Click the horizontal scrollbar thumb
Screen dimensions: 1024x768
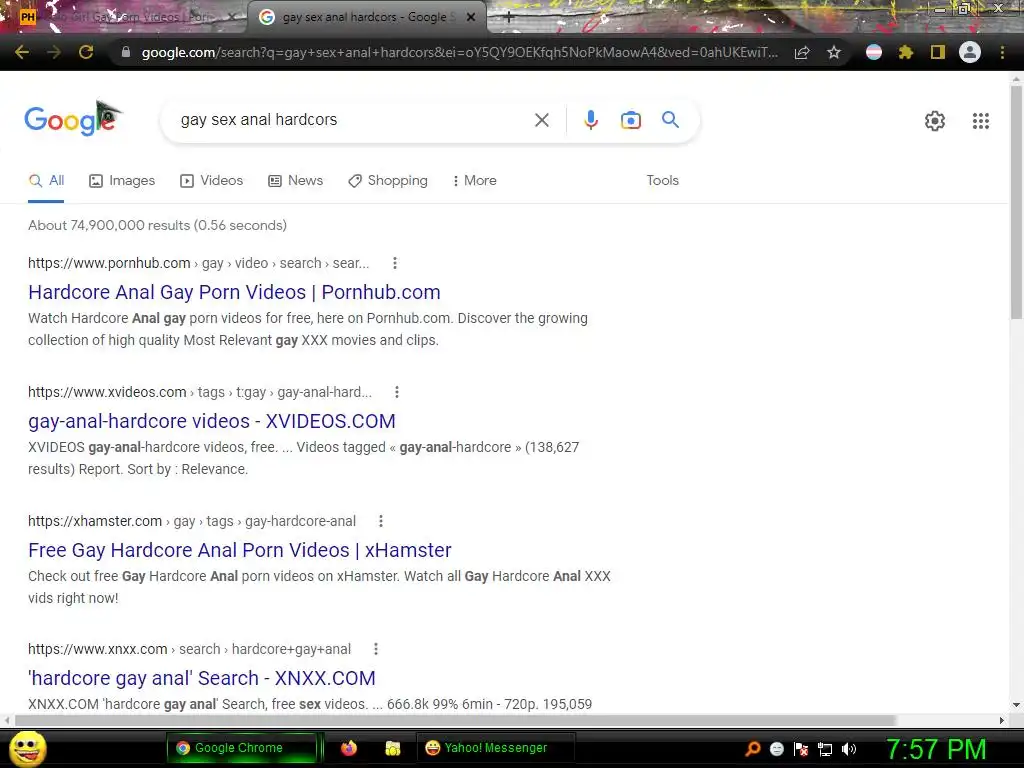[455, 720]
